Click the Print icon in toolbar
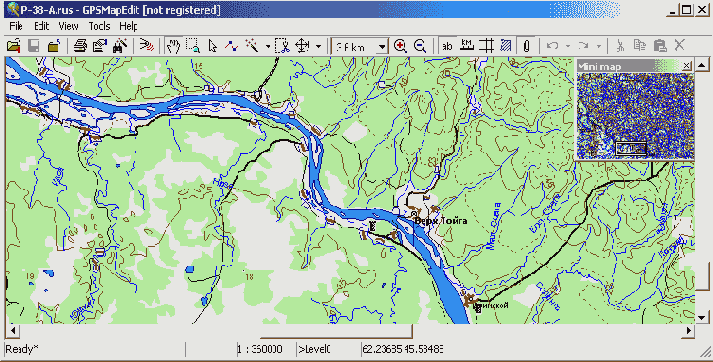The height and width of the screenshot is (362, 713). [80, 46]
